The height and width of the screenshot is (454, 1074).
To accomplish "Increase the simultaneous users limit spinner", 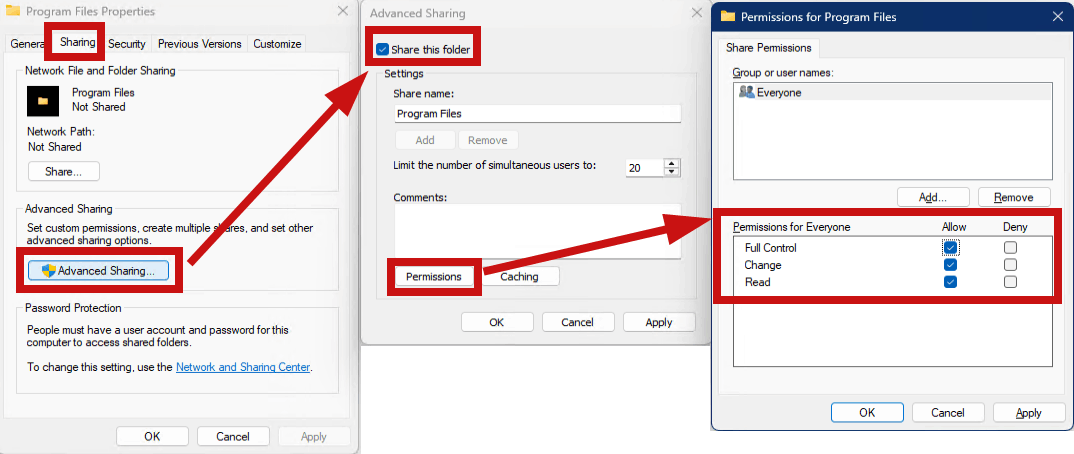I will 671,164.
